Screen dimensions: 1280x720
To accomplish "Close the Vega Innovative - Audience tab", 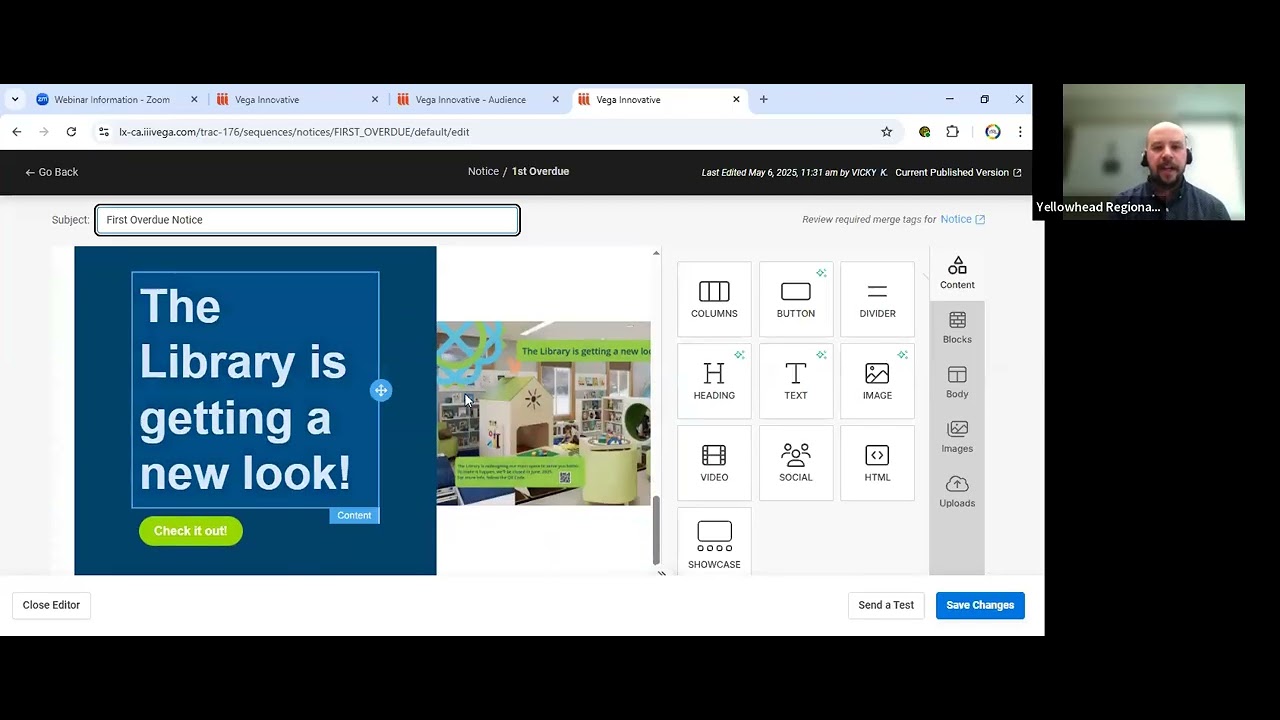I will click(x=555, y=100).
